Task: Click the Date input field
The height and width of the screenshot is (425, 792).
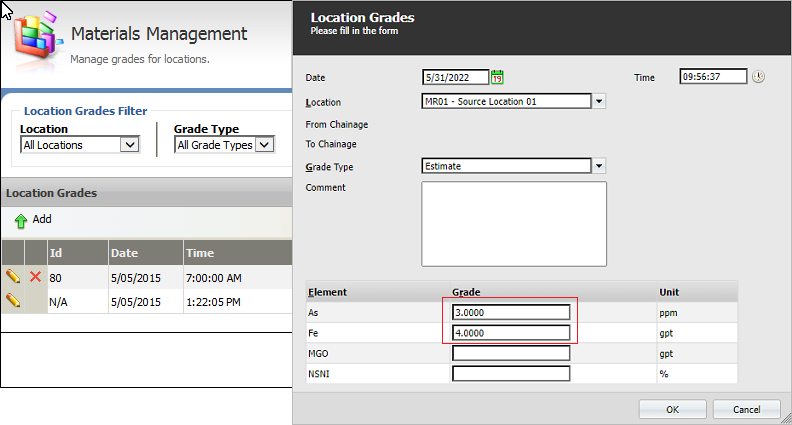Action: (x=456, y=77)
